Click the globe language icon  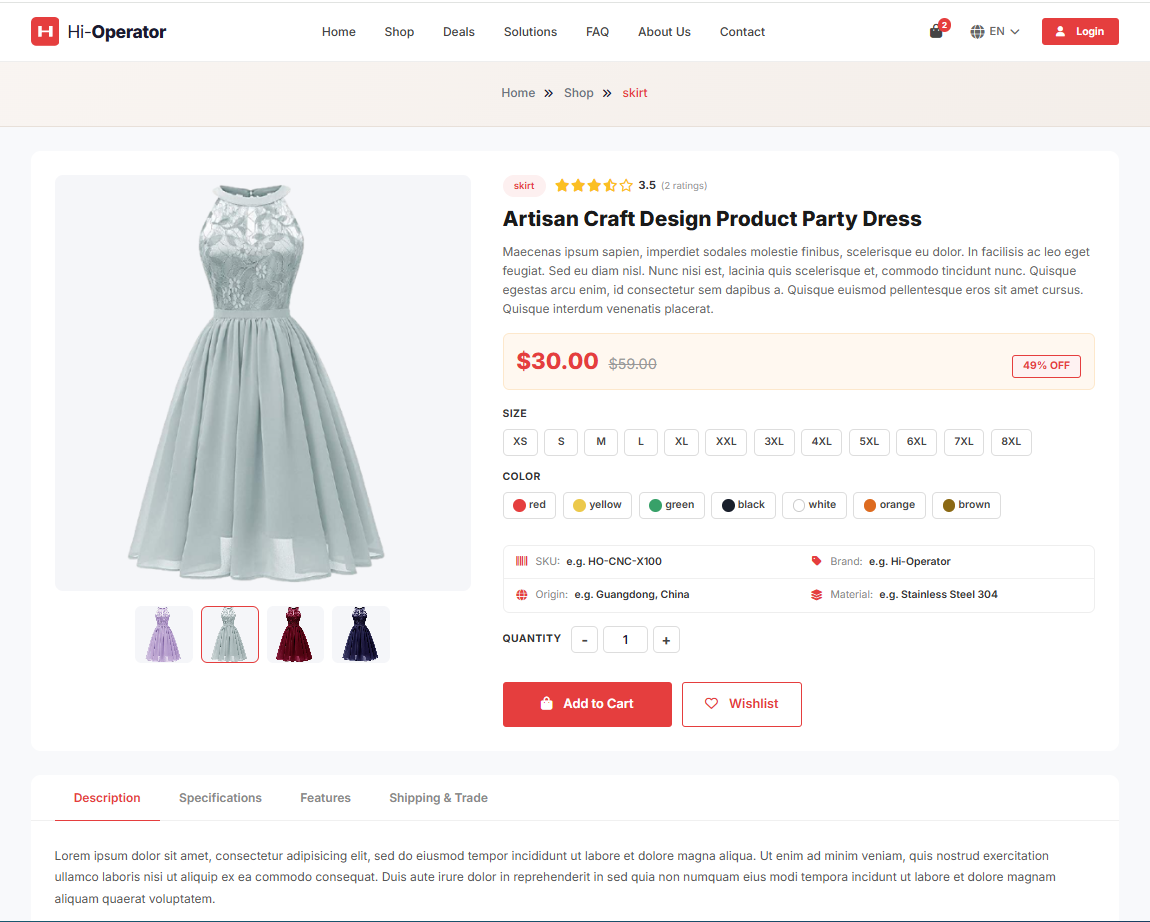coord(977,32)
